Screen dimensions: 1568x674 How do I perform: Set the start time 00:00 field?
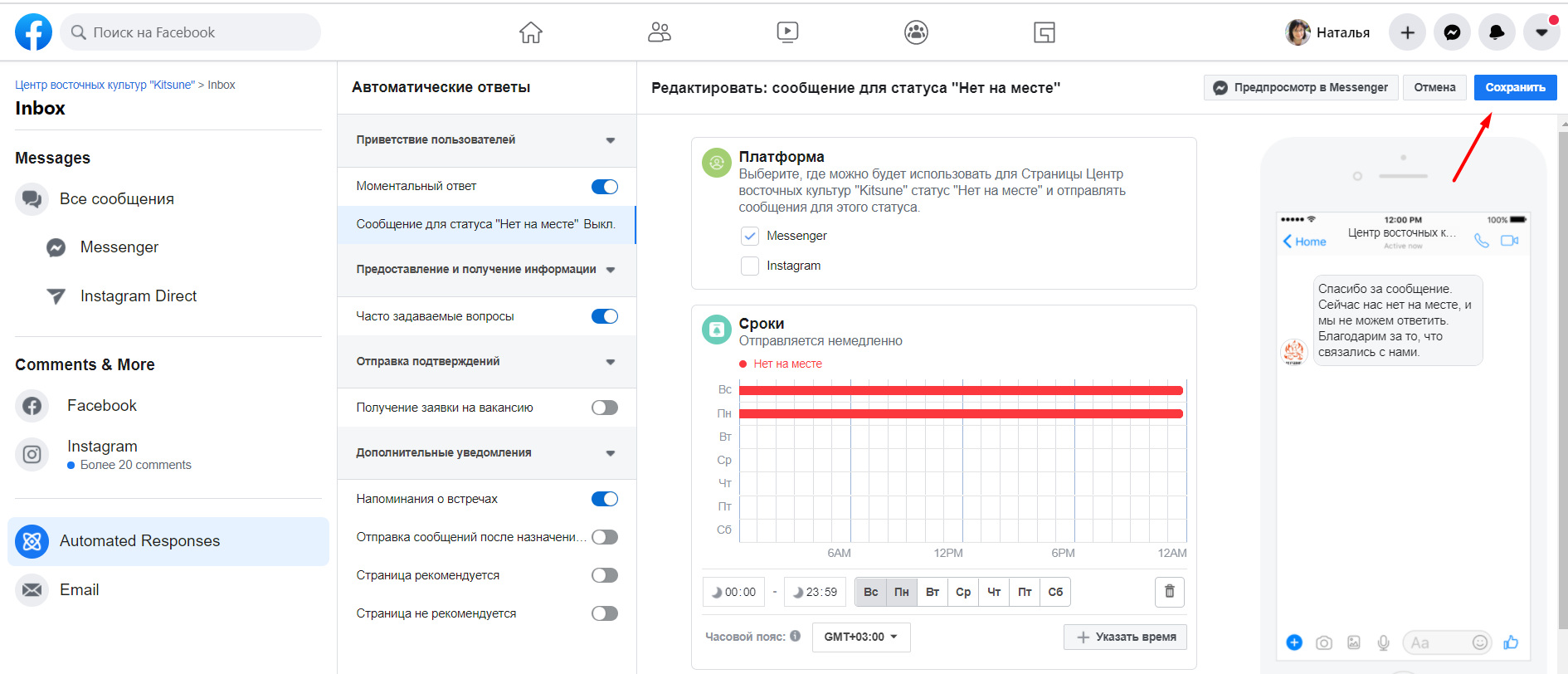(733, 593)
